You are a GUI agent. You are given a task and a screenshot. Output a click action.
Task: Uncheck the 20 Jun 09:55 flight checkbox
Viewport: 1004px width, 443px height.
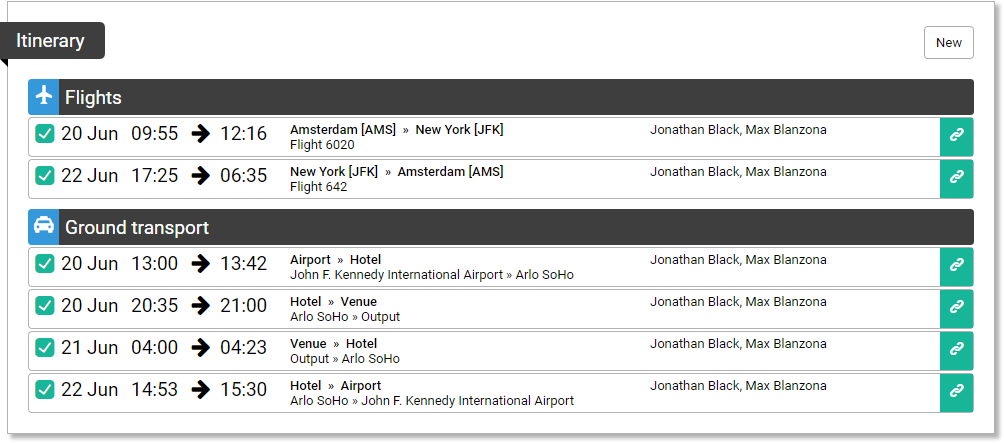click(44, 134)
